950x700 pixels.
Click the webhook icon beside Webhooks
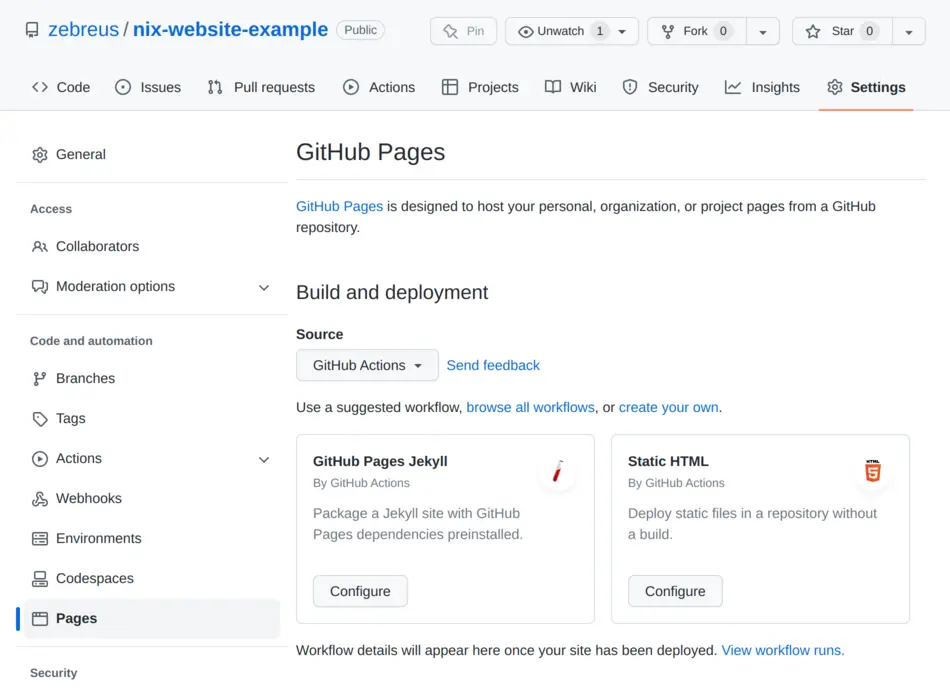pyautogui.click(x=40, y=499)
